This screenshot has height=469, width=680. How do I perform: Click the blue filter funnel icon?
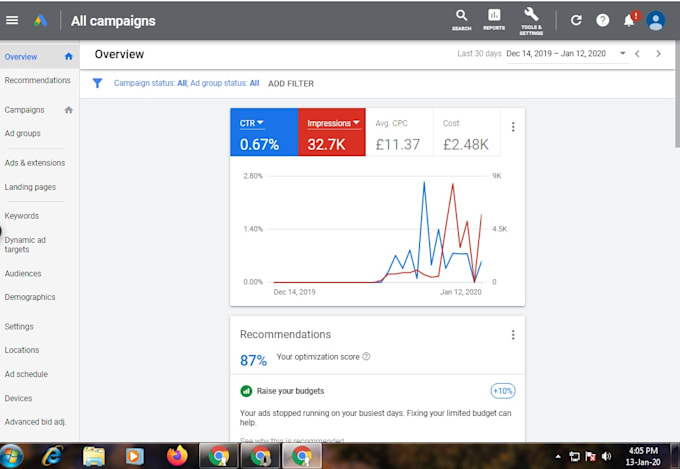point(98,83)
